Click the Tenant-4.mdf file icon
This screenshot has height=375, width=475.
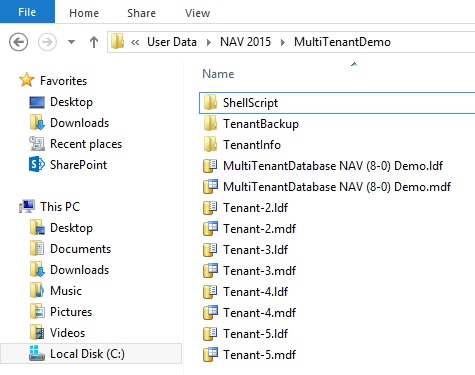(210, 313)
